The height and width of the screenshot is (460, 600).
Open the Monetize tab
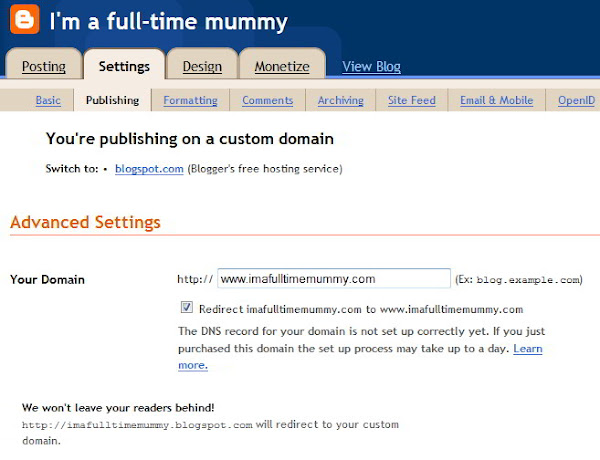(x=282, y=66)
